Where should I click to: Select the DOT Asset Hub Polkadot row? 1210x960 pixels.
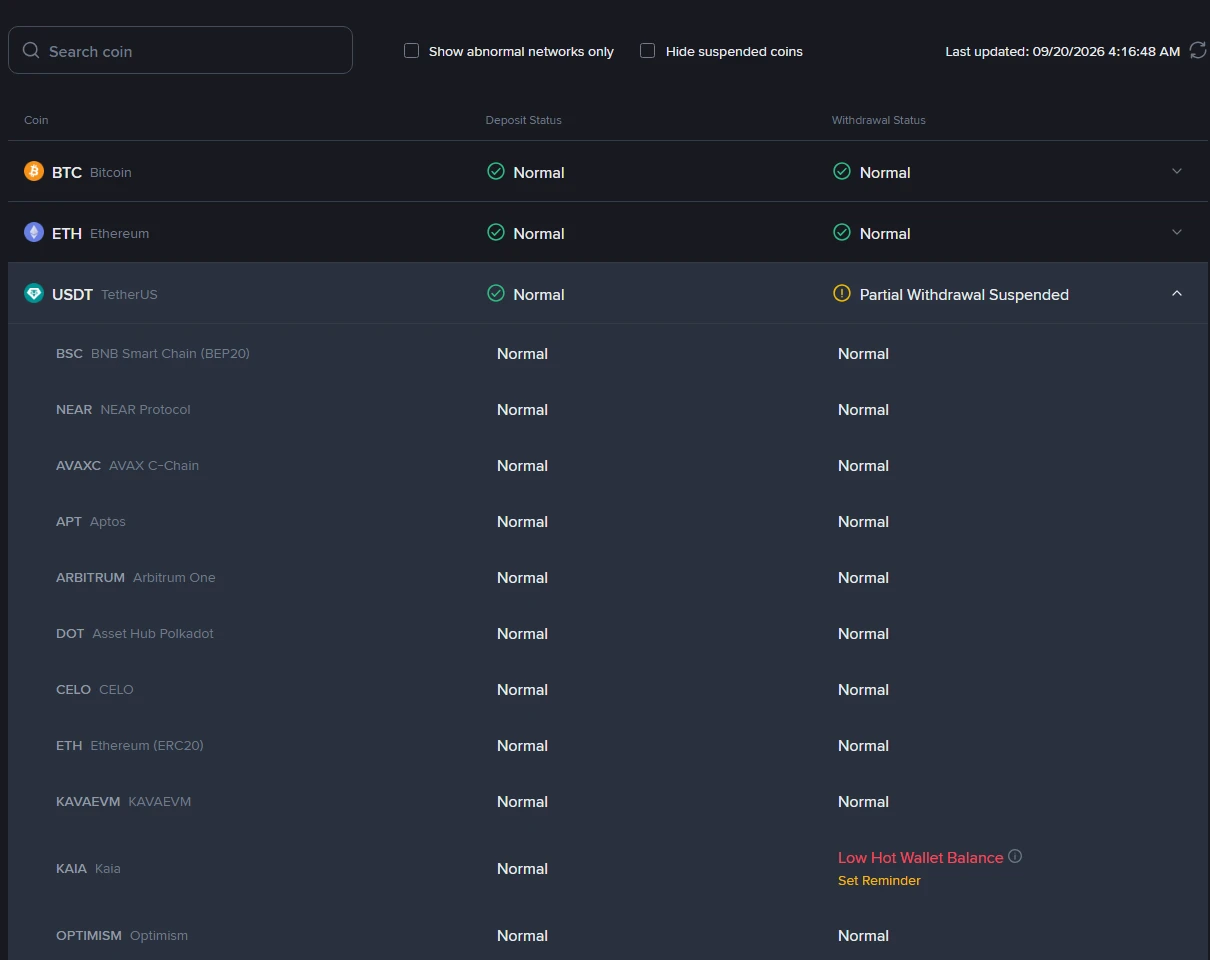(608, 633)
